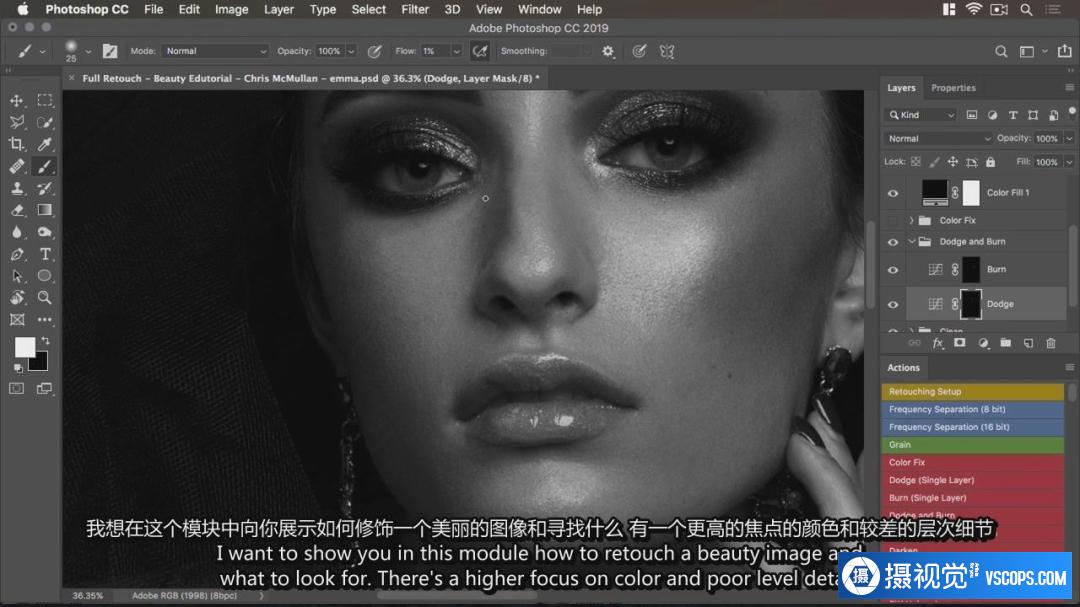This screenshot has height=607, width=1080.
Task: Open symmetry paint butterfly options
Action: [667, 51]
